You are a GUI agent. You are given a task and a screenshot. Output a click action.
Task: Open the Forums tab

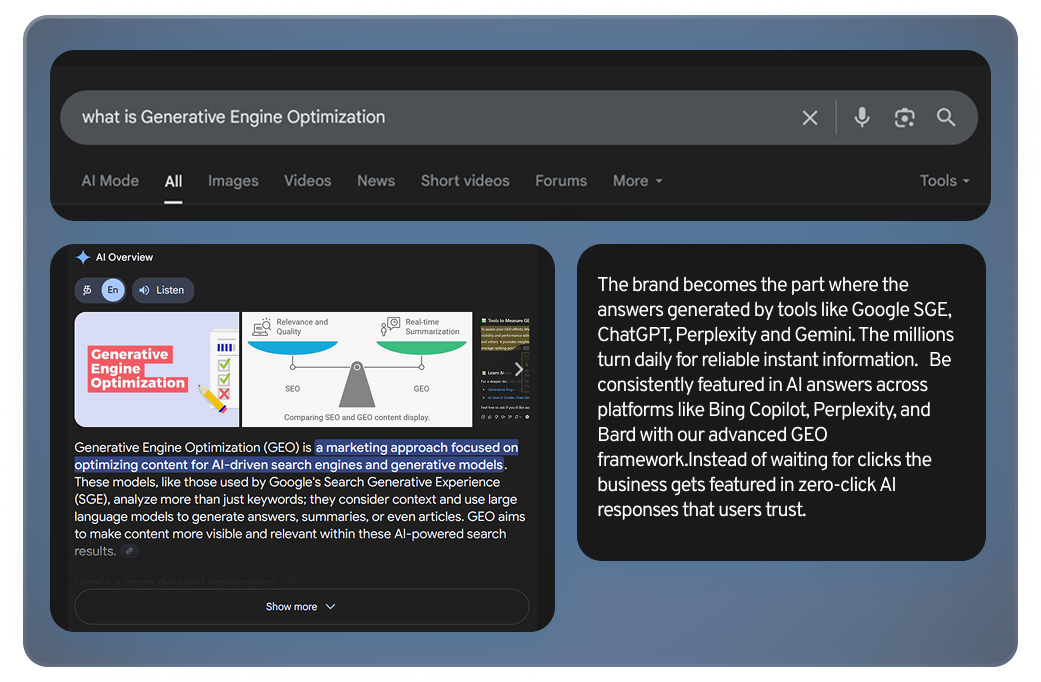pos(561,181)
